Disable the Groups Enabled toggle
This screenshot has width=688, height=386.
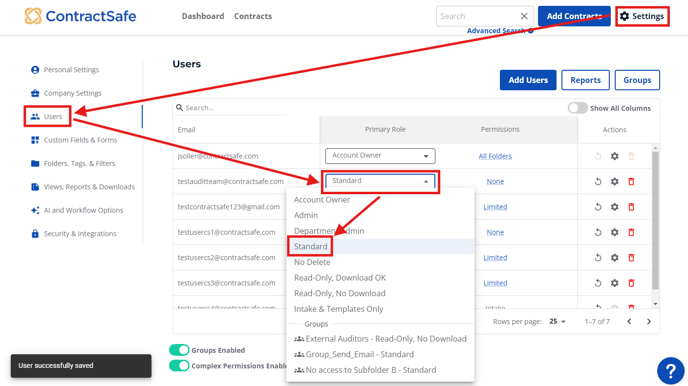tap(179, 350)
